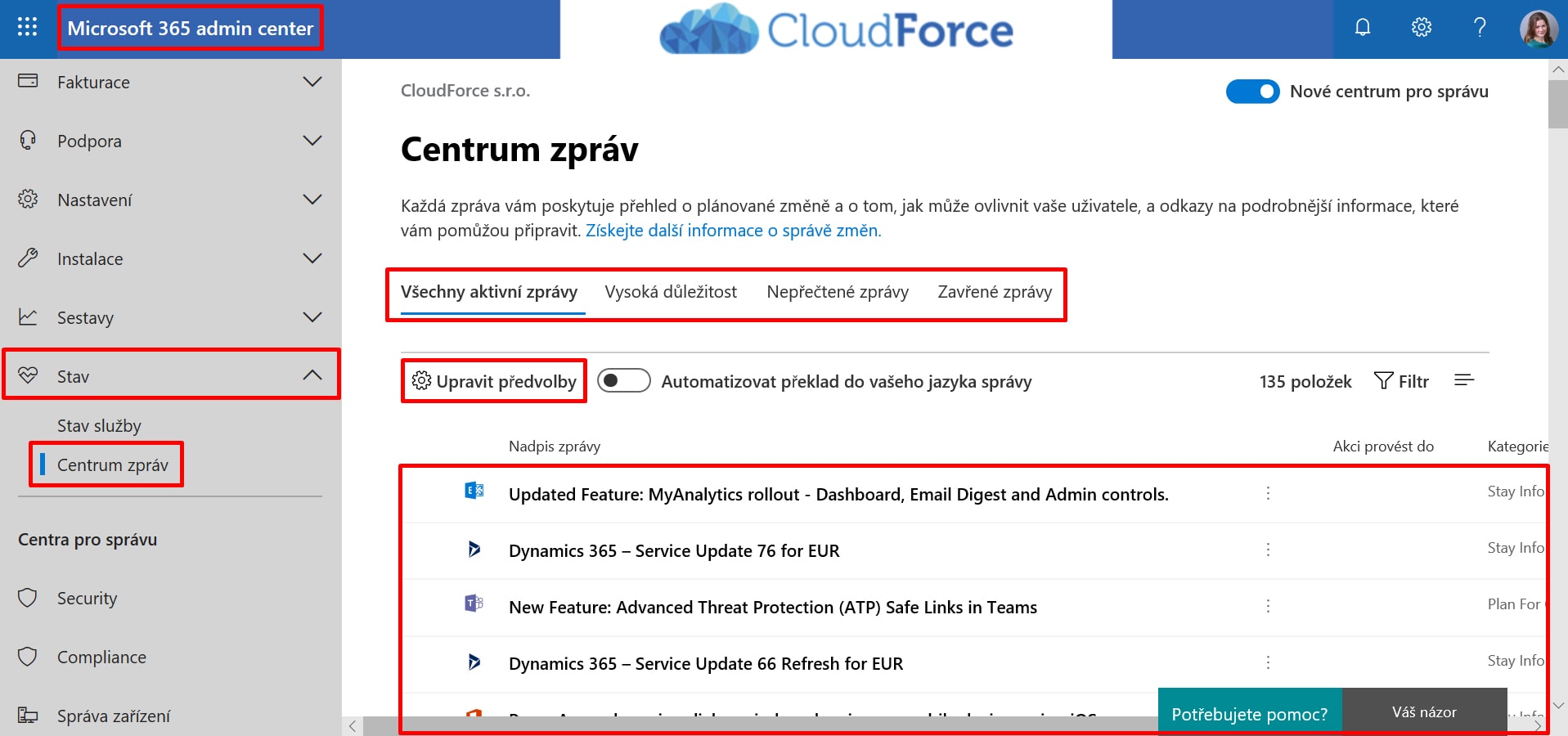The image size is (1568, 736).
Task: Open the app launcher waffle icon
Action: tap(27, 27)
